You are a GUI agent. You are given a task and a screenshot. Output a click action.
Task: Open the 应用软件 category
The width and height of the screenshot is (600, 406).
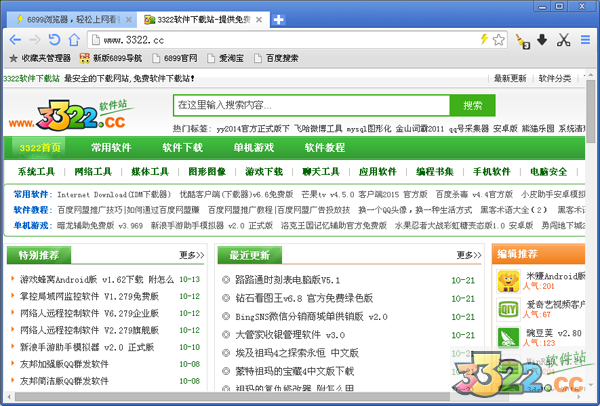click(x=378, y=172)
